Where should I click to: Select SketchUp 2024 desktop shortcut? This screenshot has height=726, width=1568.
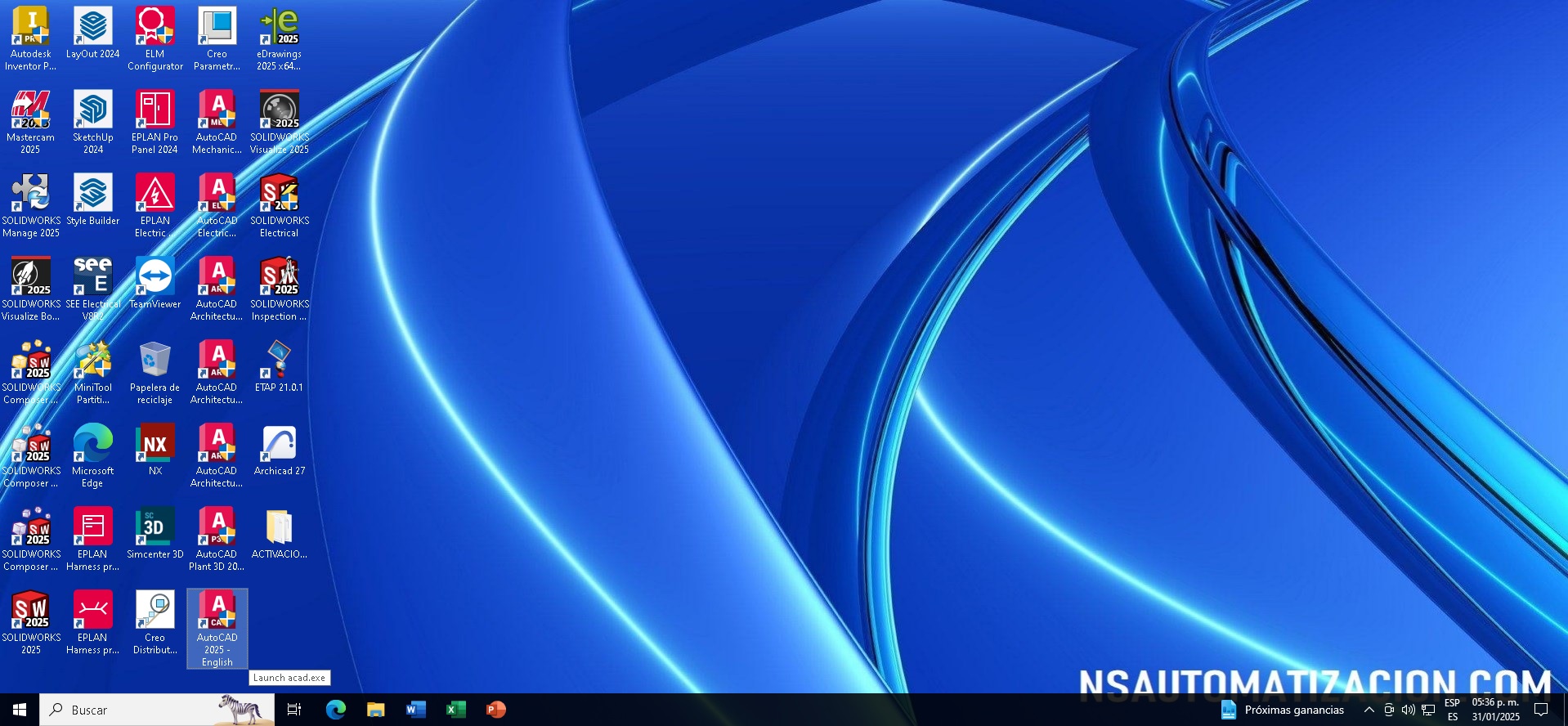tap(93, 122)
